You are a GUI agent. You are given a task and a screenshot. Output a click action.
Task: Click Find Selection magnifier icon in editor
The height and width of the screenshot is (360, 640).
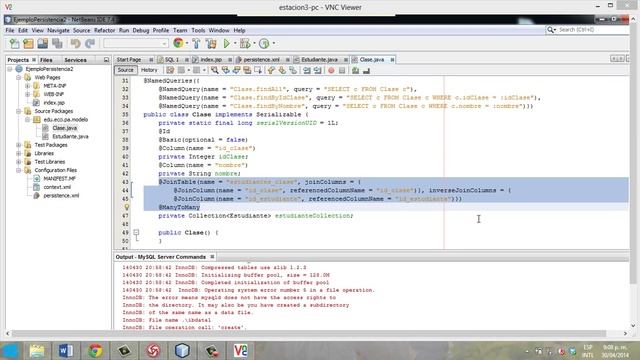pos(215,71)
